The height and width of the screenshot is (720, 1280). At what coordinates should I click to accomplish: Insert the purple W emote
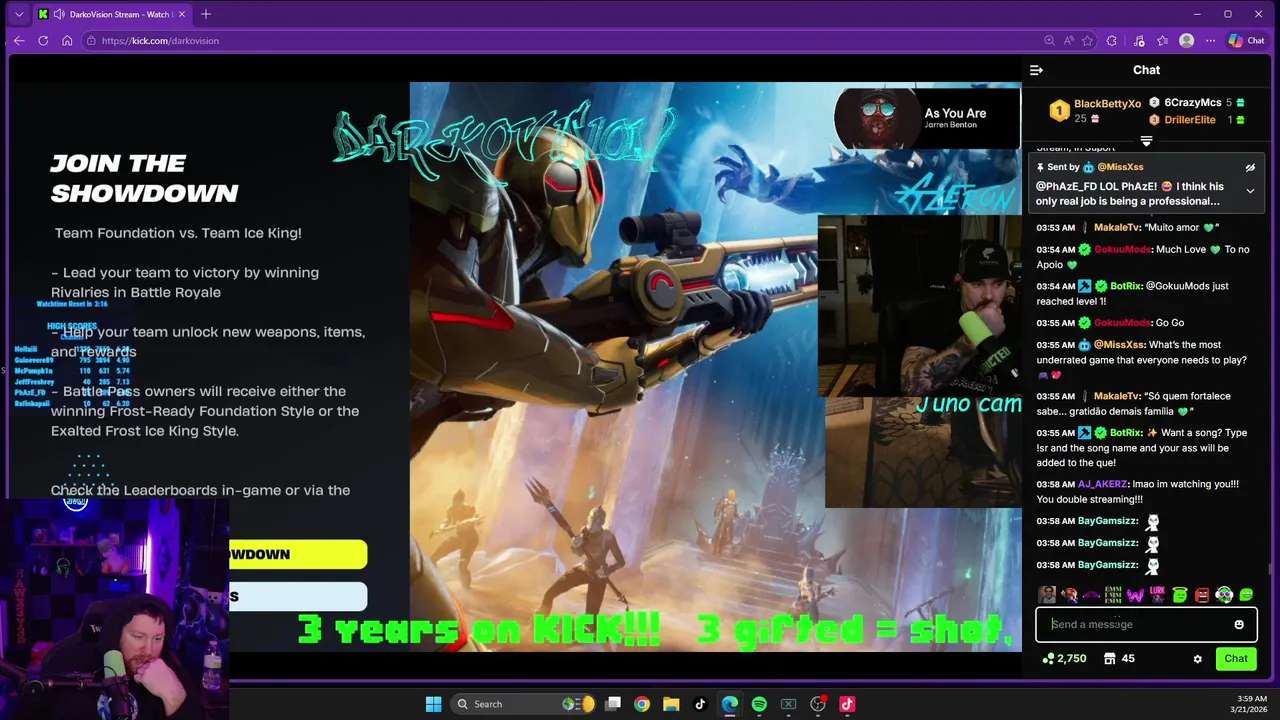tap(1135, 595)
